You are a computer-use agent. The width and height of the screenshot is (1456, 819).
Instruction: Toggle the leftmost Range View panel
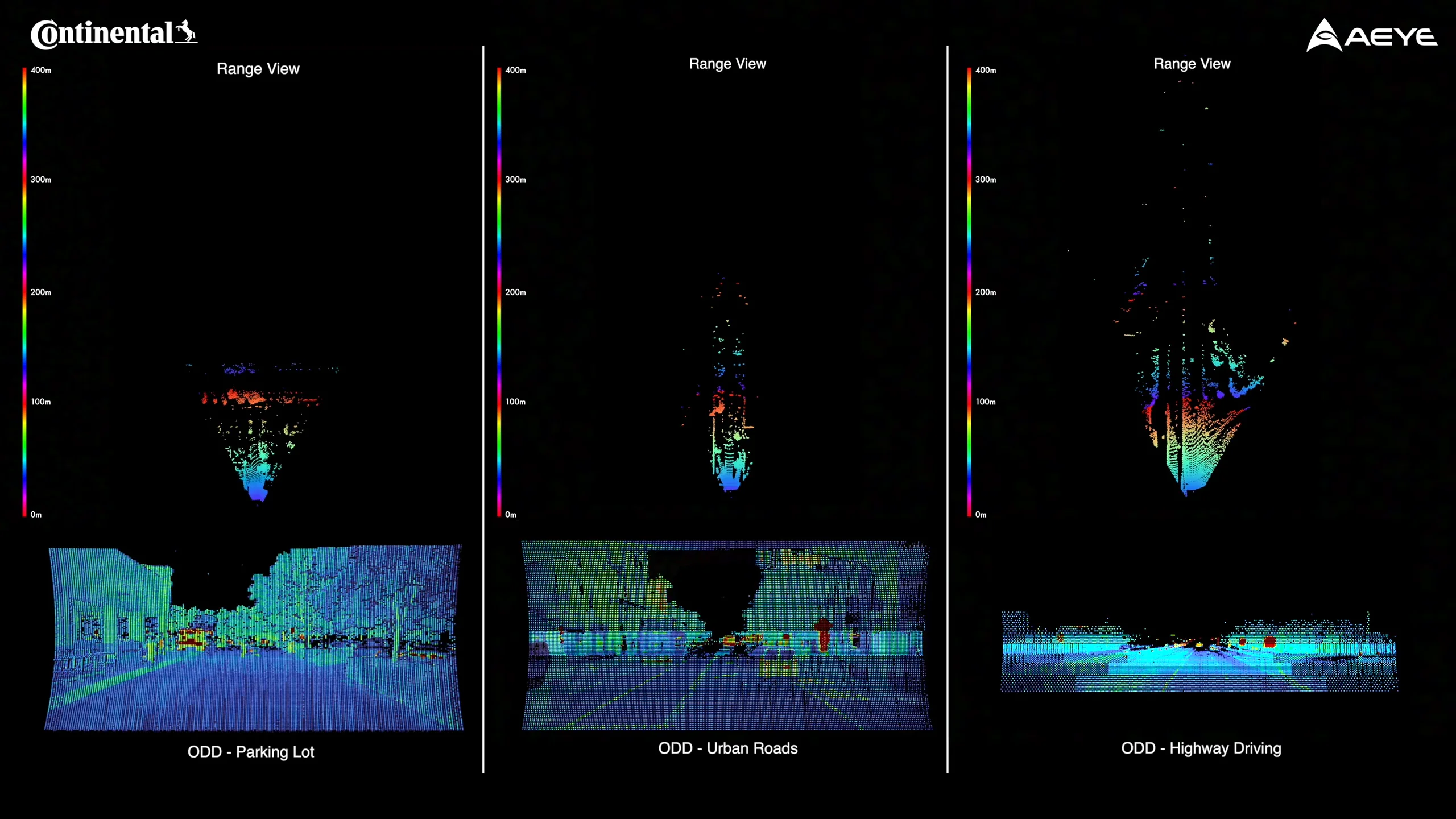(258, 68)
